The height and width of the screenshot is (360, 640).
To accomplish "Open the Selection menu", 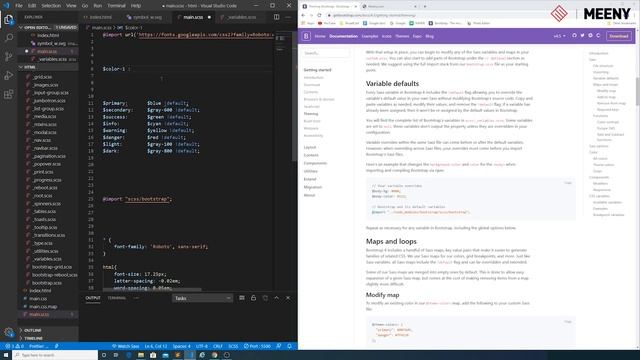I will [51, 6].
